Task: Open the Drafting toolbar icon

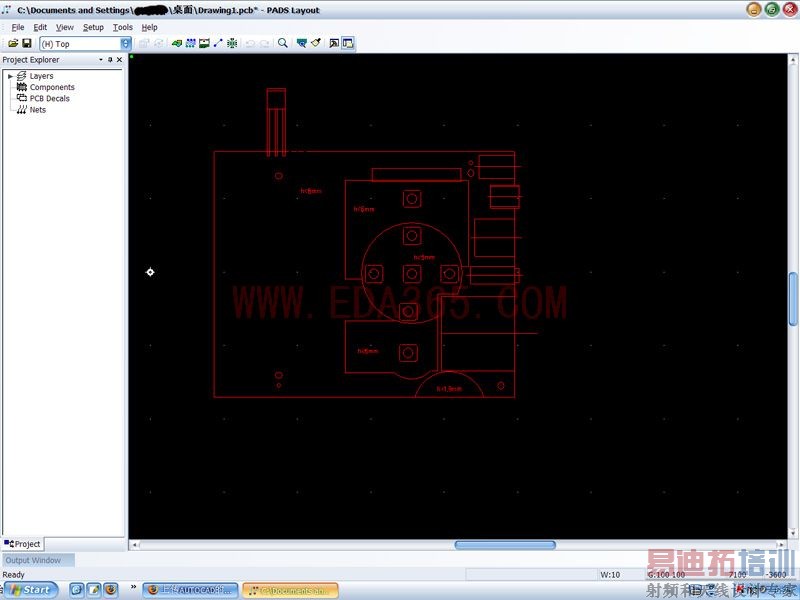Action: click(x=177, y=44)
